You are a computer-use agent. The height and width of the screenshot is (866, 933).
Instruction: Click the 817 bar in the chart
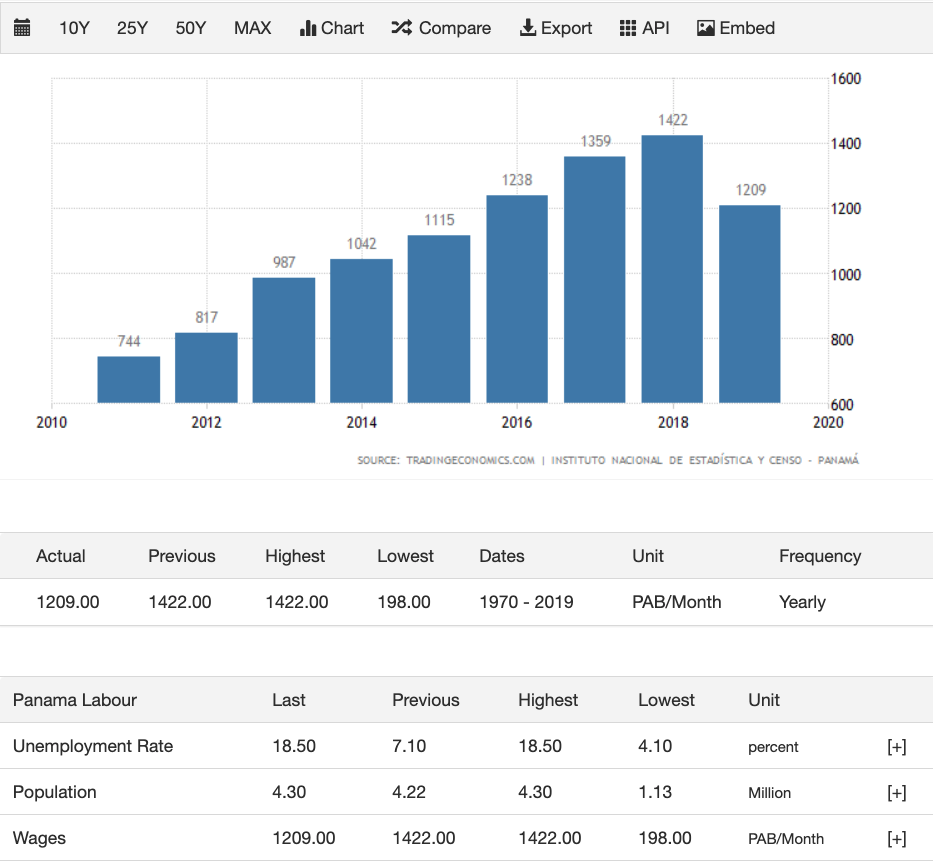pos(206,368)
